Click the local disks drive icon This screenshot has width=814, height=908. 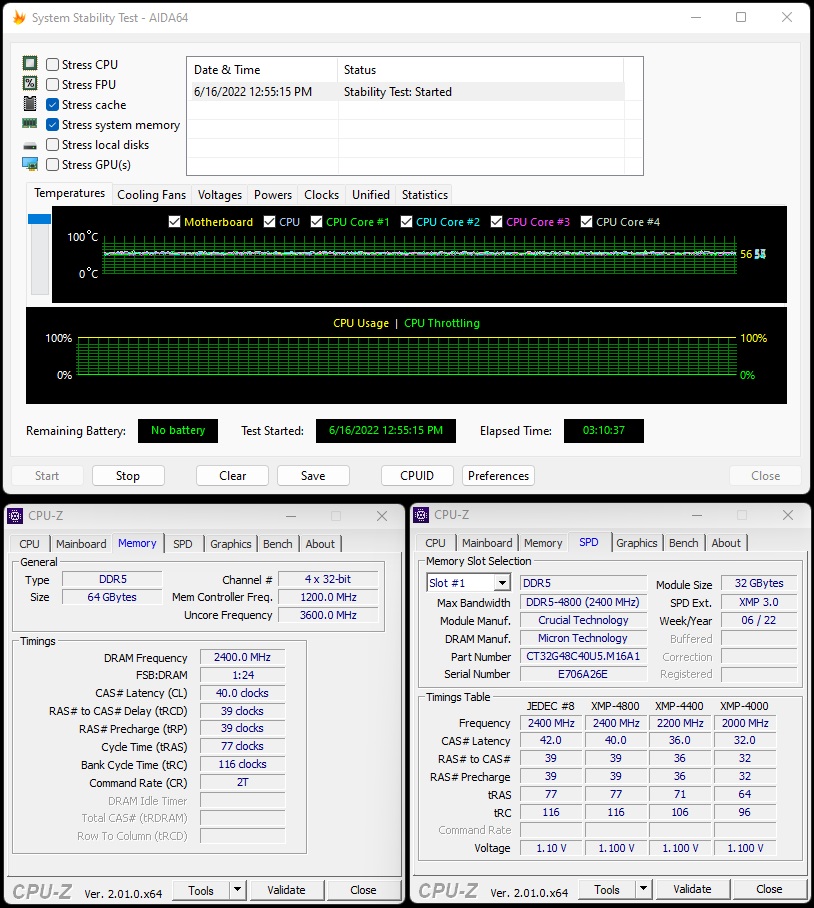coord(30,145)
